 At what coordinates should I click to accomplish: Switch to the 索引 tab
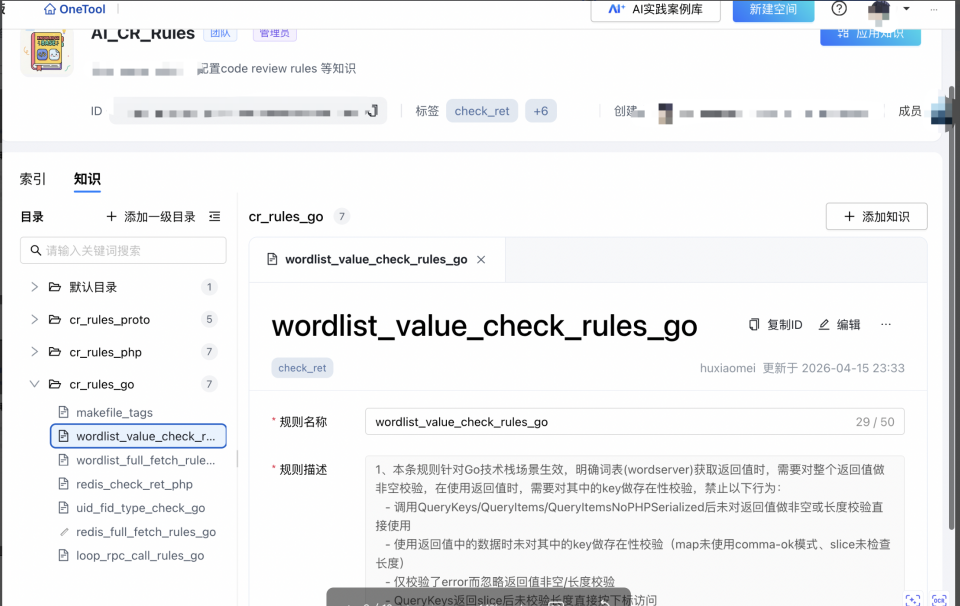point(32,179)
